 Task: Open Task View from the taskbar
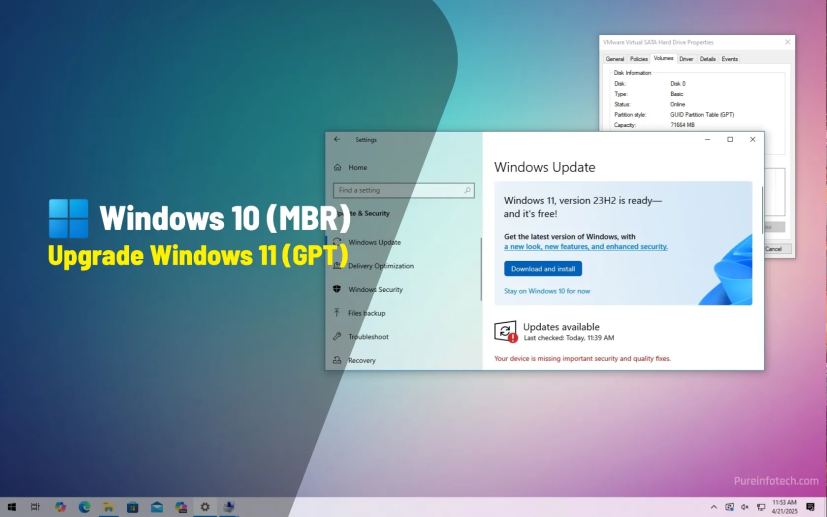click(x=35, y=507)
